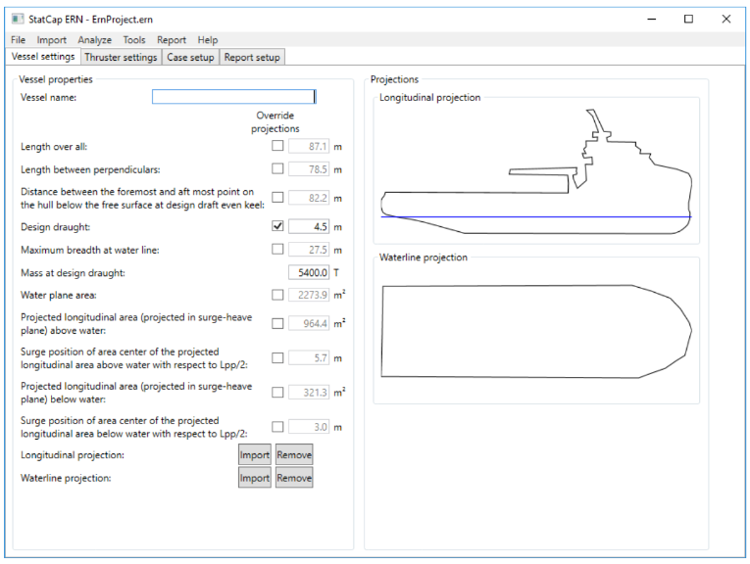Click the Vessel name text field
The image size is (750, 564).
point(233,97)
